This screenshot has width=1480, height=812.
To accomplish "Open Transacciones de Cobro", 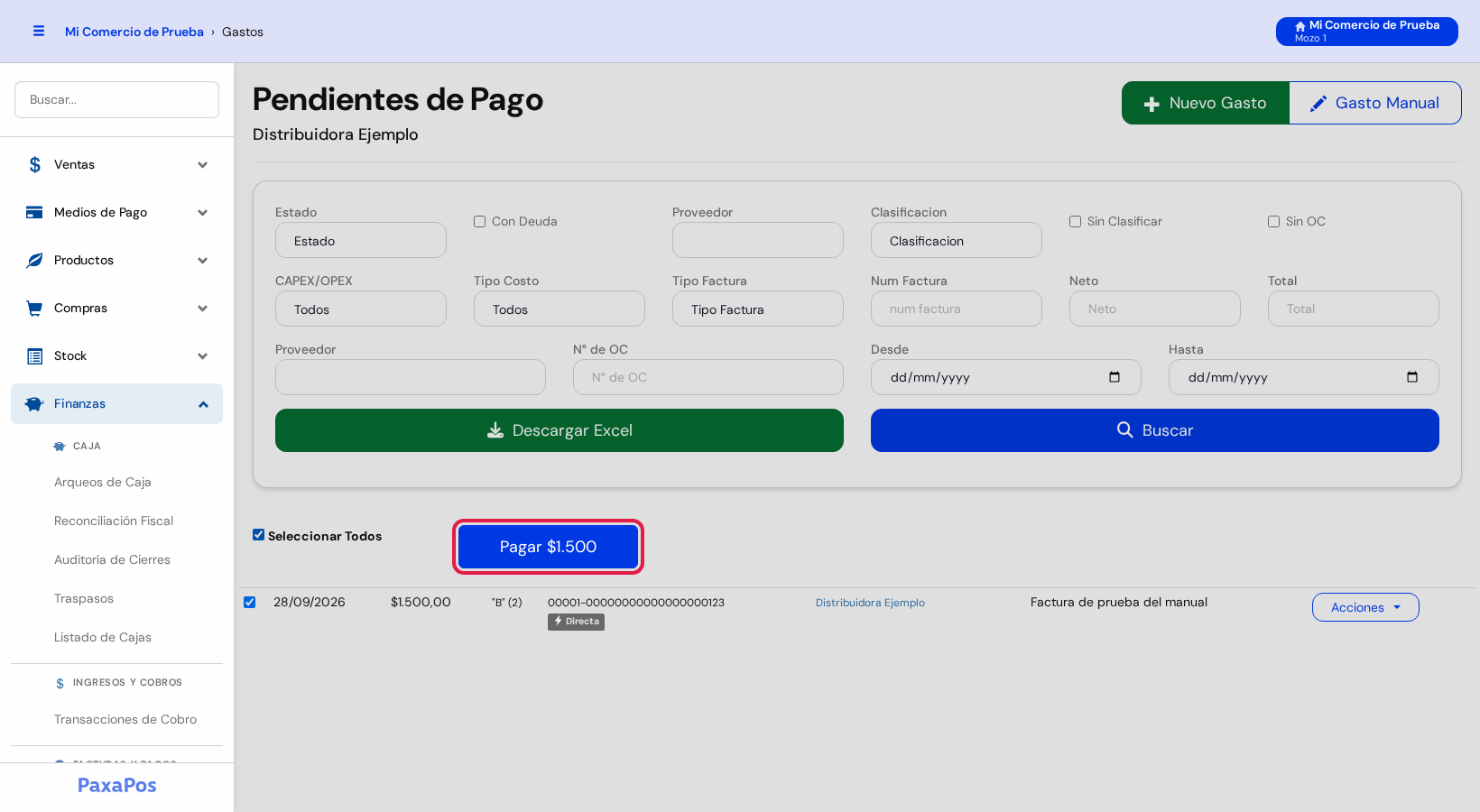I will 125,719.
